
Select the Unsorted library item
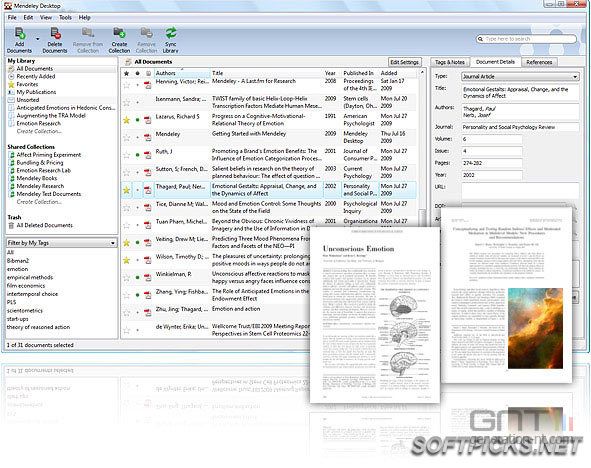pyautogui.click(x=28, y=100)
